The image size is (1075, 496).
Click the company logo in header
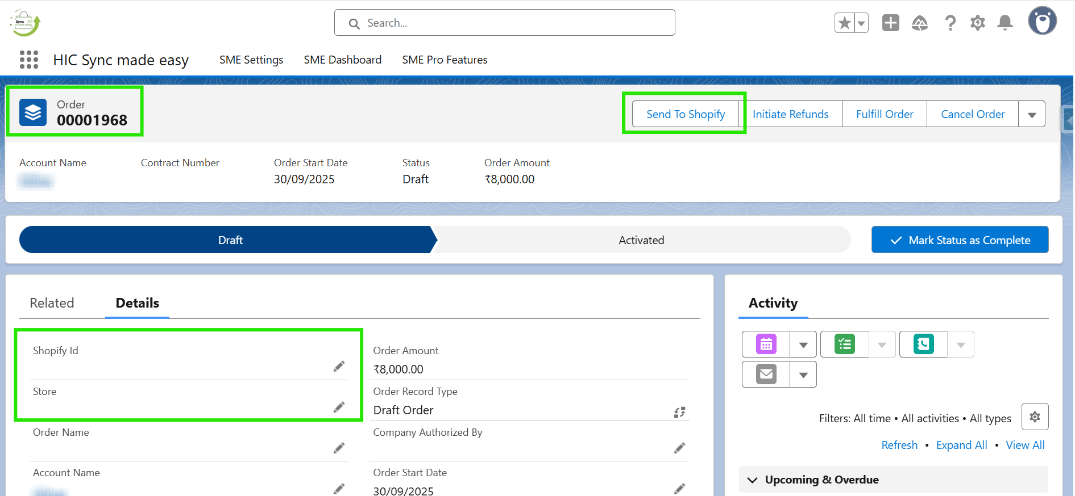[x=25, y=22]
